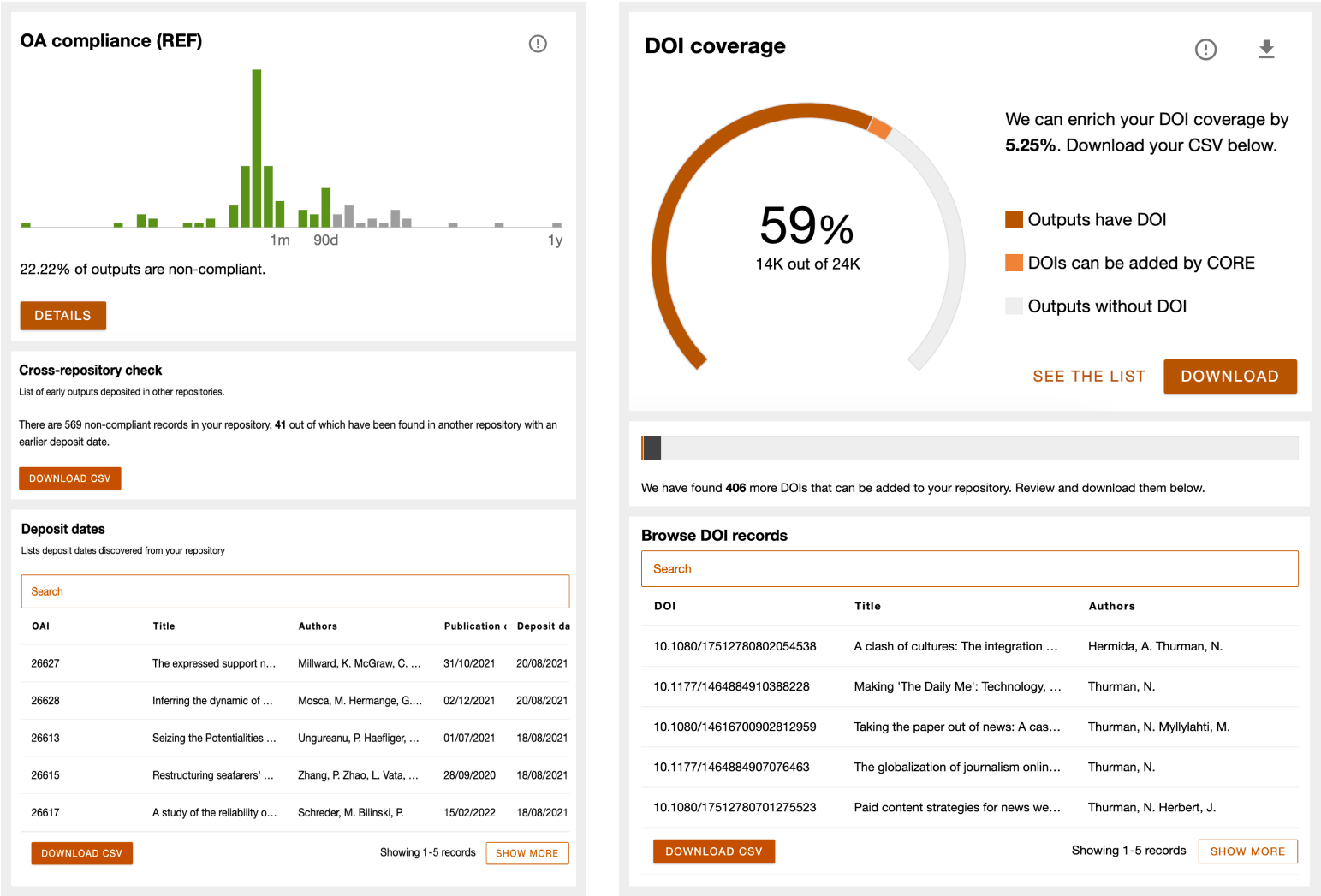The image size is (1321, 896).
Task: Select DOI 10.1080/17512780701275523
Action: 735,807
